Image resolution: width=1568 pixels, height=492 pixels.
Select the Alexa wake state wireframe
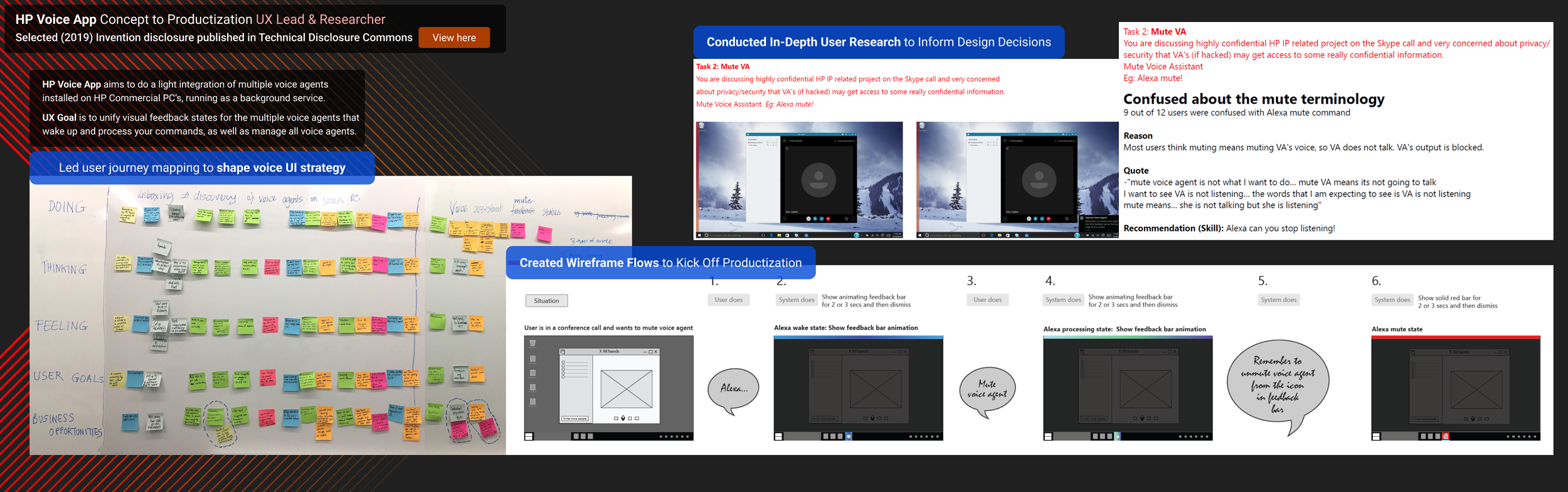click(858, 388)
